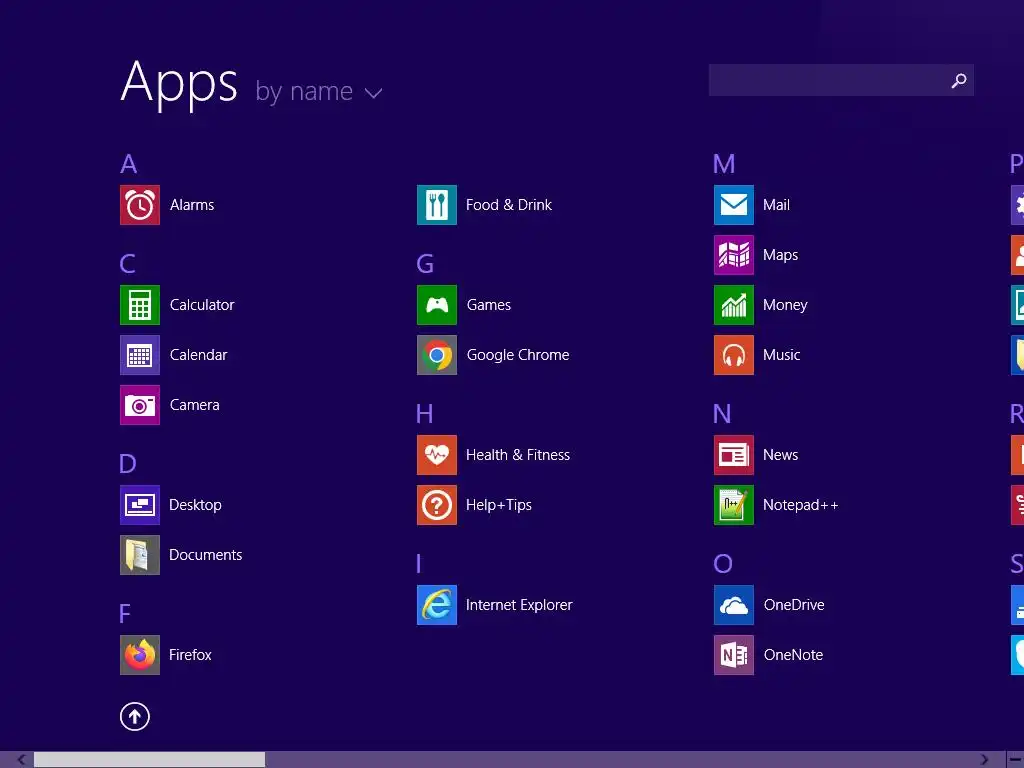Viewport: 1024px width, 768px height.
Task: Open the Alarms app tile
Action: click(x=140, y=205)
